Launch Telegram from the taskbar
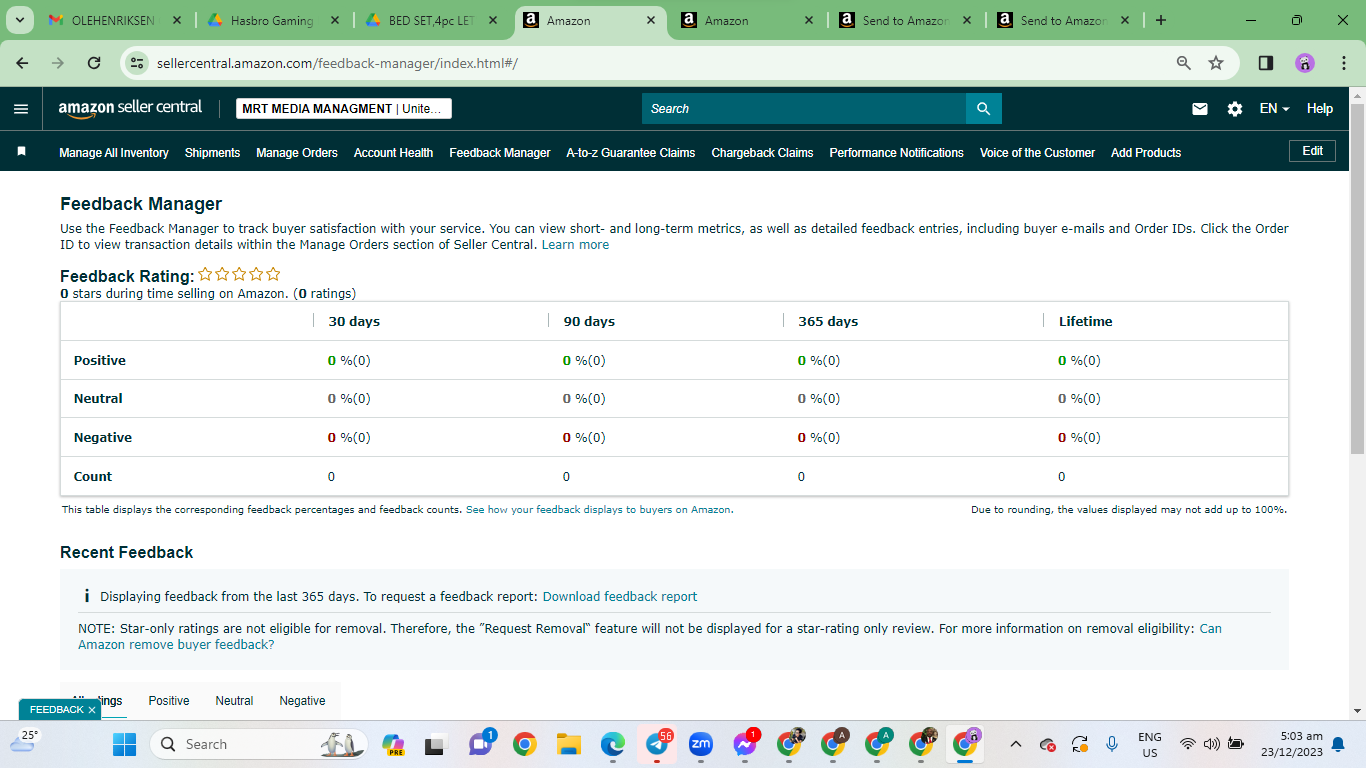1366x768 pixels. pyautogui.click(x=657, y=744)
